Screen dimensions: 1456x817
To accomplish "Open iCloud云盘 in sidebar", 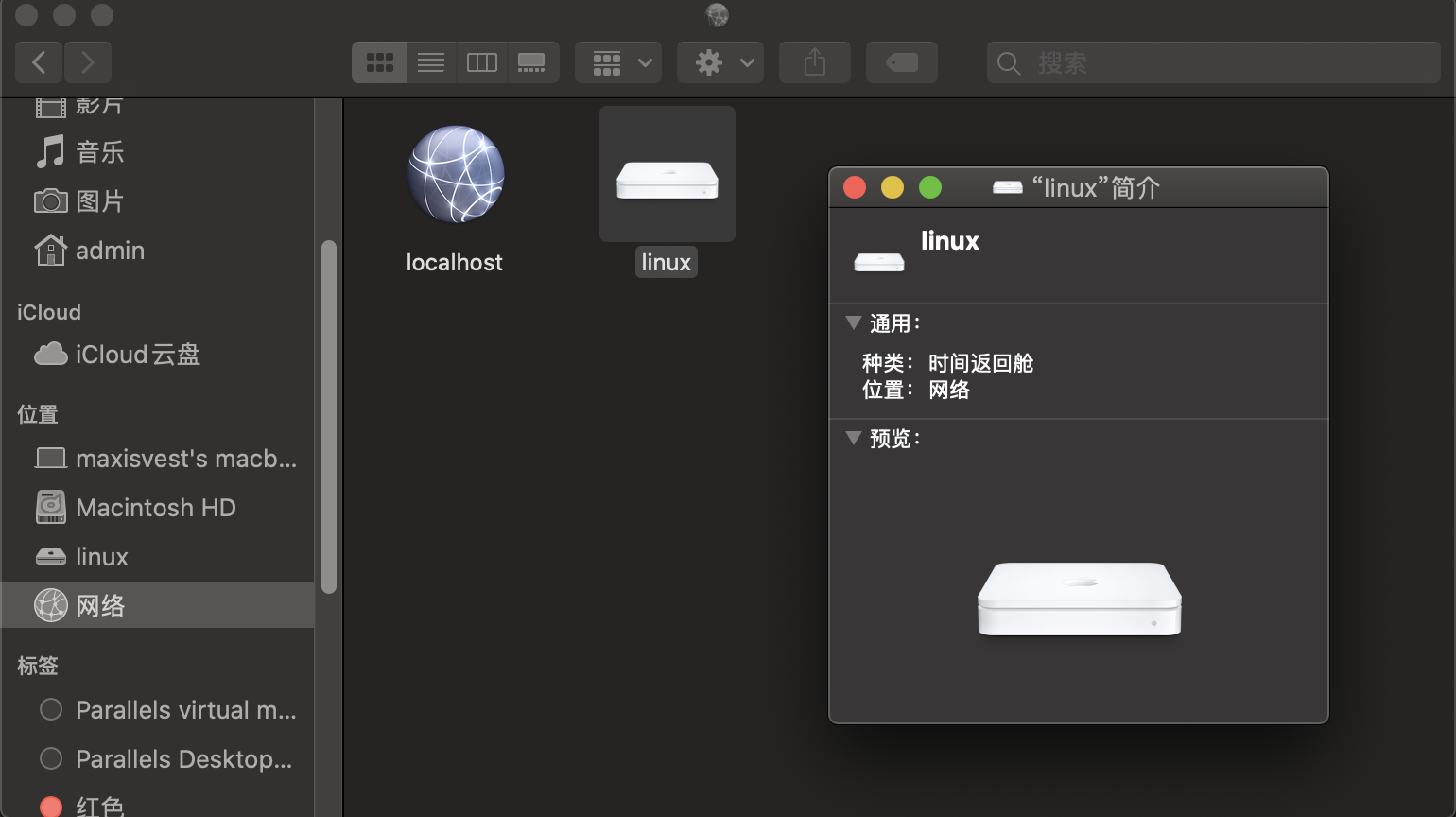I will [137, 355].
